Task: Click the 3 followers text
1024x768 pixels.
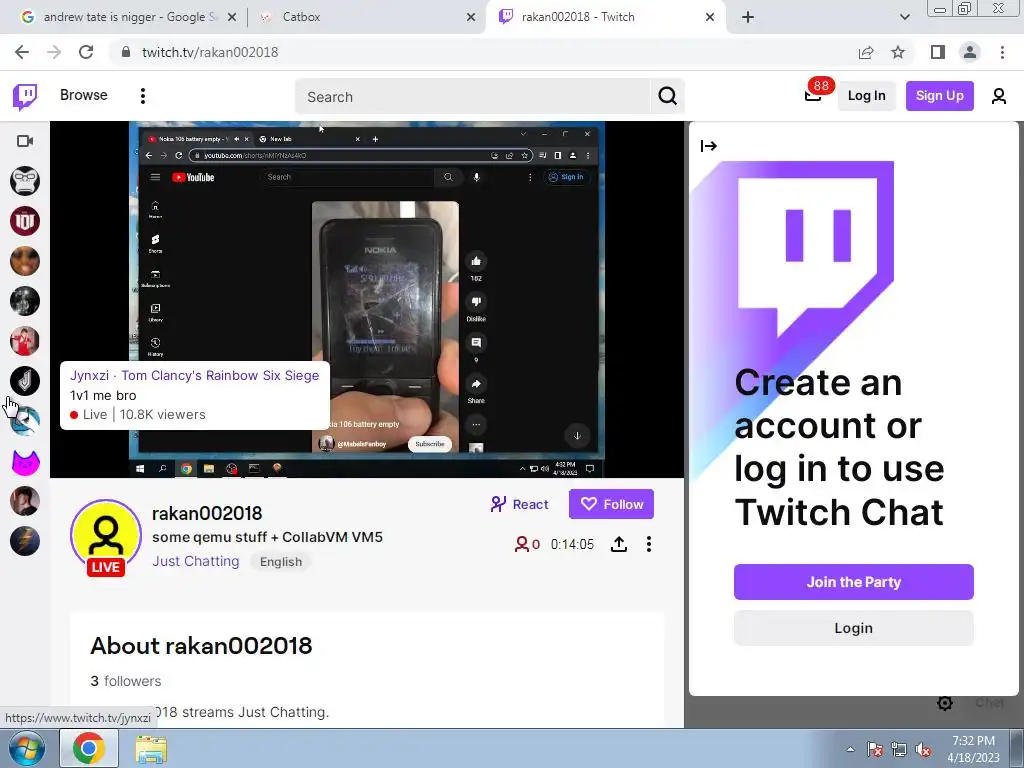Action: [x=125, y=680]
